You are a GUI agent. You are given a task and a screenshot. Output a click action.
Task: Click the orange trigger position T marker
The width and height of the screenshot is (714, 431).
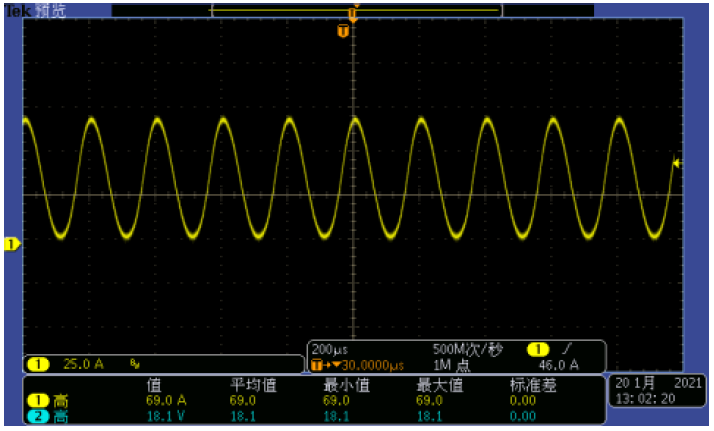pos(344,32)
